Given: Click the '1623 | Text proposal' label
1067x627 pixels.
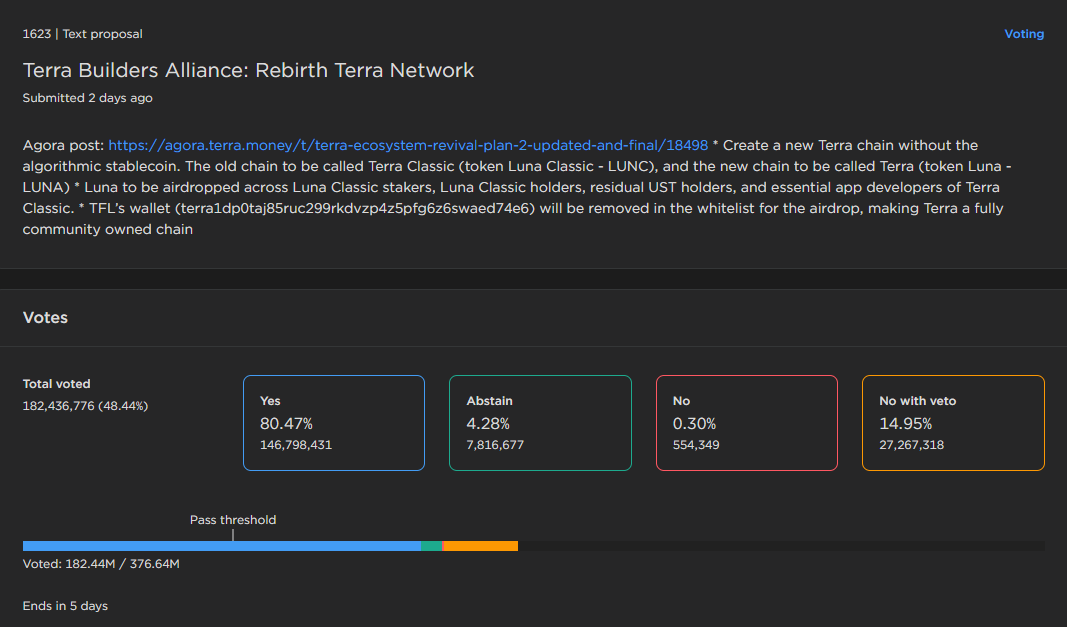Looking at the screenshot, I should click(x=82, y=34).
